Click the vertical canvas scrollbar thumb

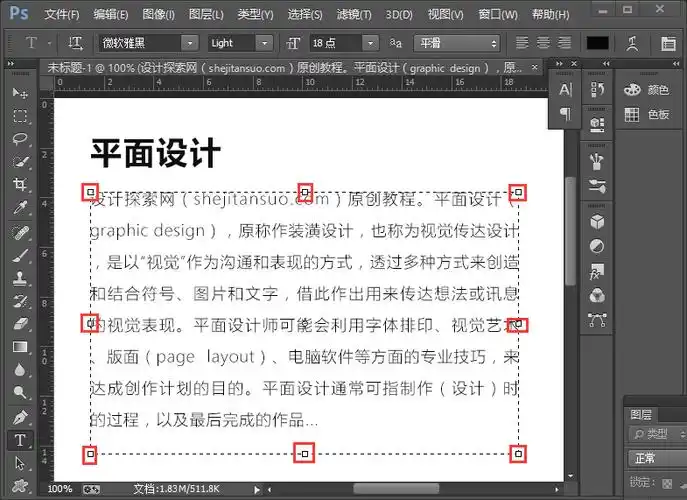[570, 231]
